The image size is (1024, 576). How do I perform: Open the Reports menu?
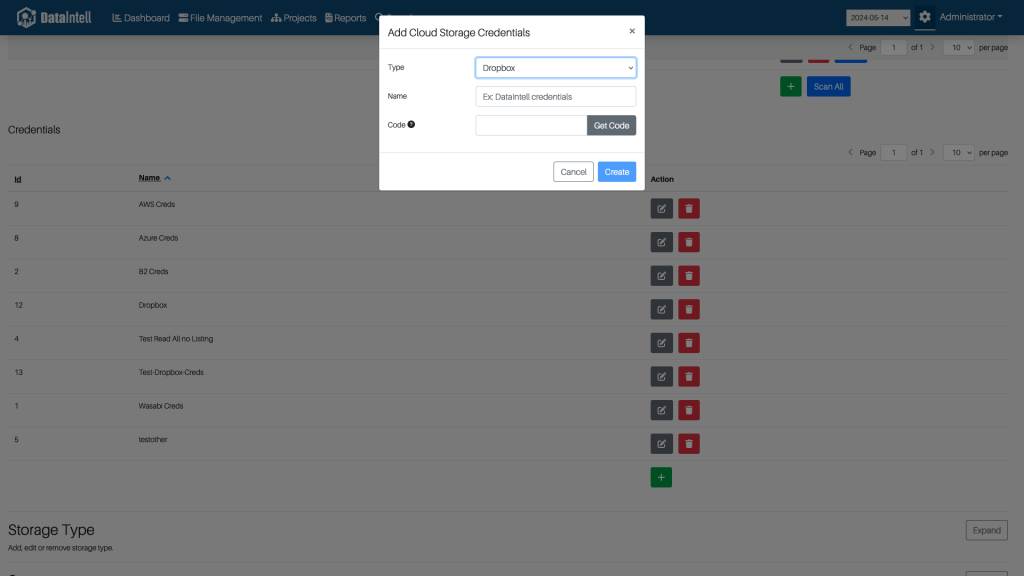click(345, 18)
